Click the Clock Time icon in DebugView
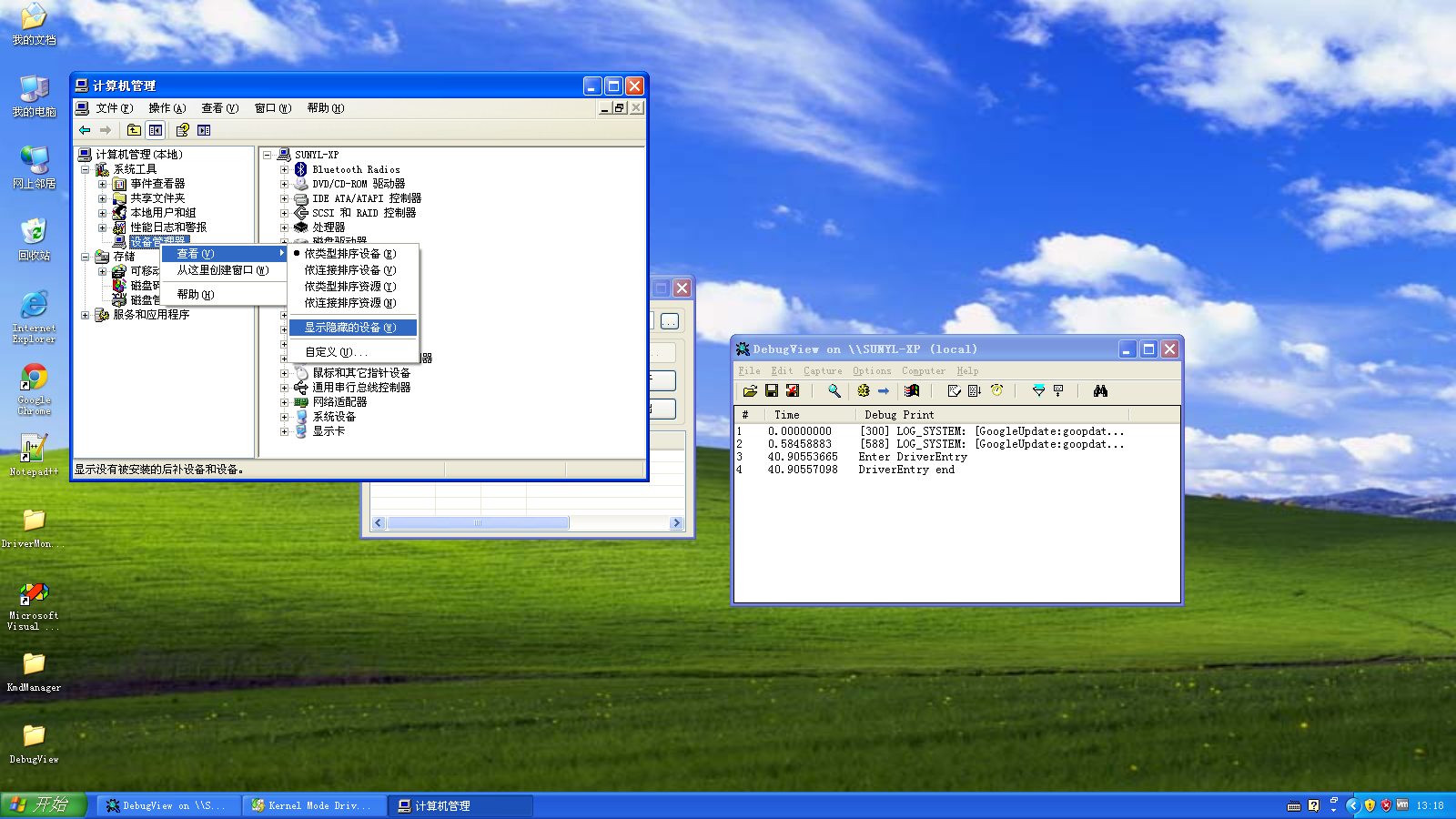The height and width of the screenshot is (819, 1456). pyautogui.click(x=996, y=390)
